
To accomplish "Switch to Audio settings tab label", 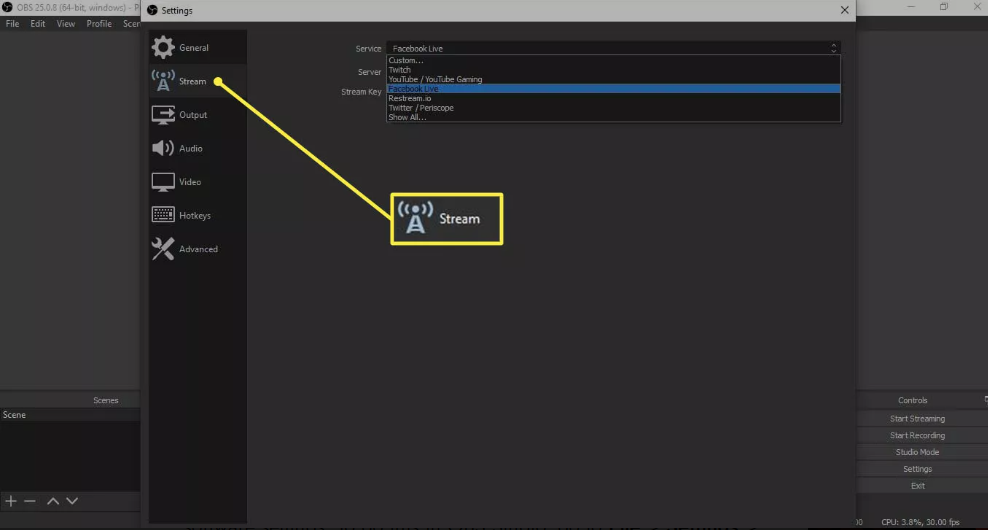I will 191,148.
